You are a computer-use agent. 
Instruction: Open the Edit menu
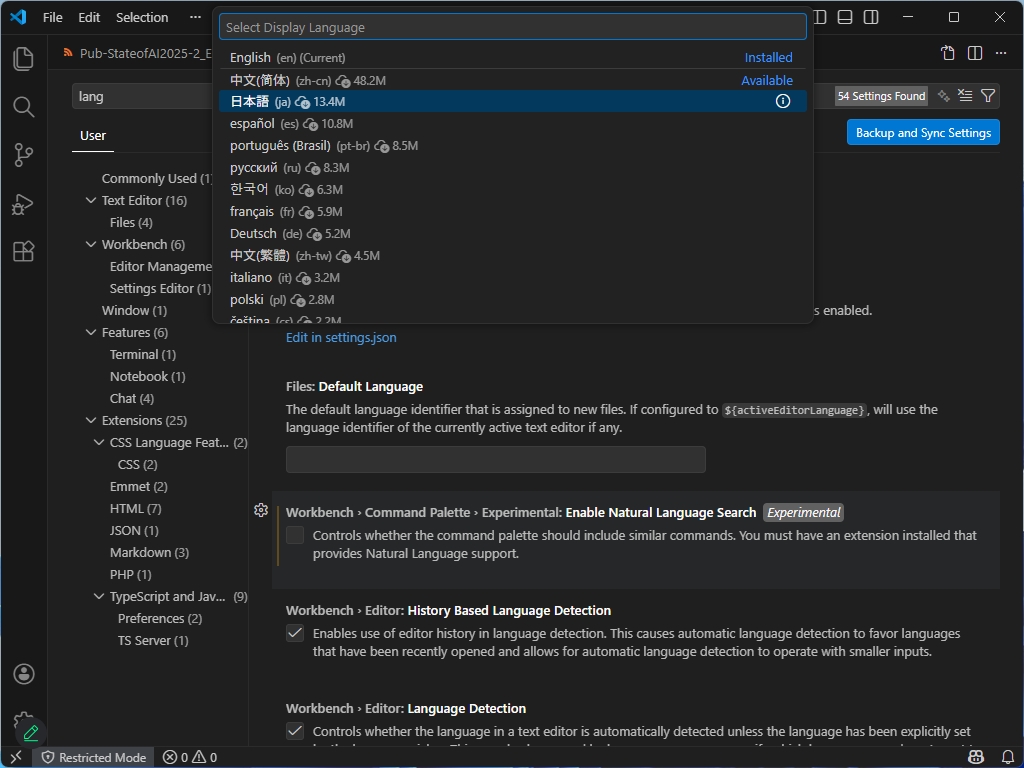(x=88, y=17)
